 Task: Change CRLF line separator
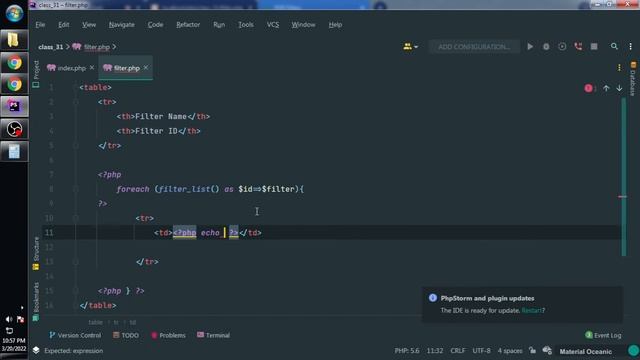tap(458, 351)
